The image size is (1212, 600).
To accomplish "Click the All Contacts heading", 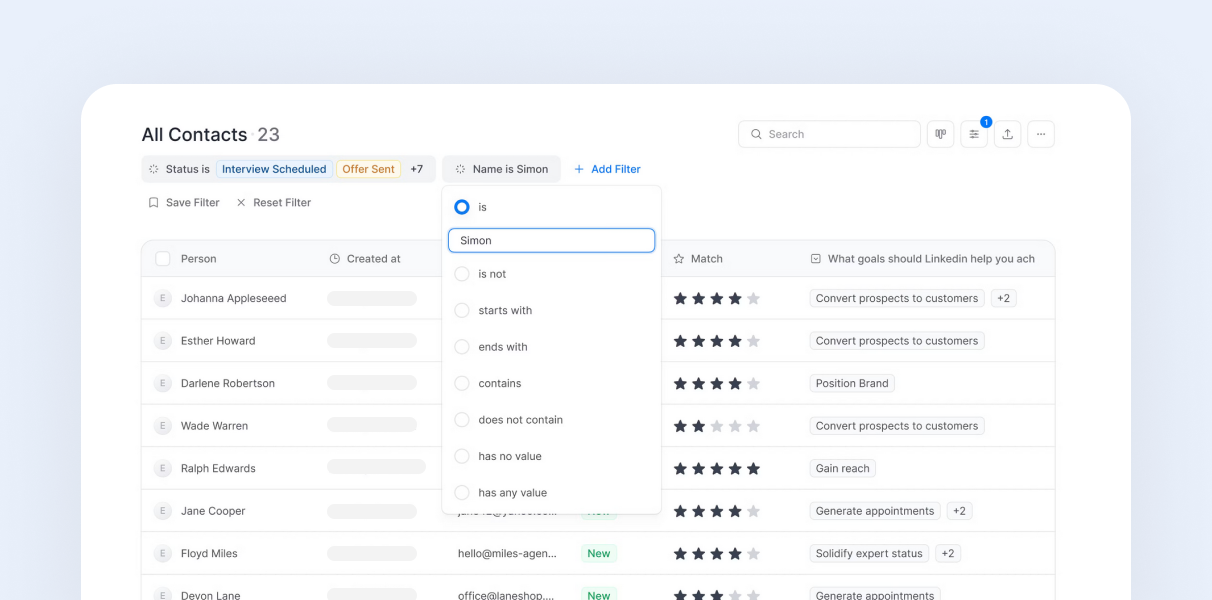I will click(194, 134).
